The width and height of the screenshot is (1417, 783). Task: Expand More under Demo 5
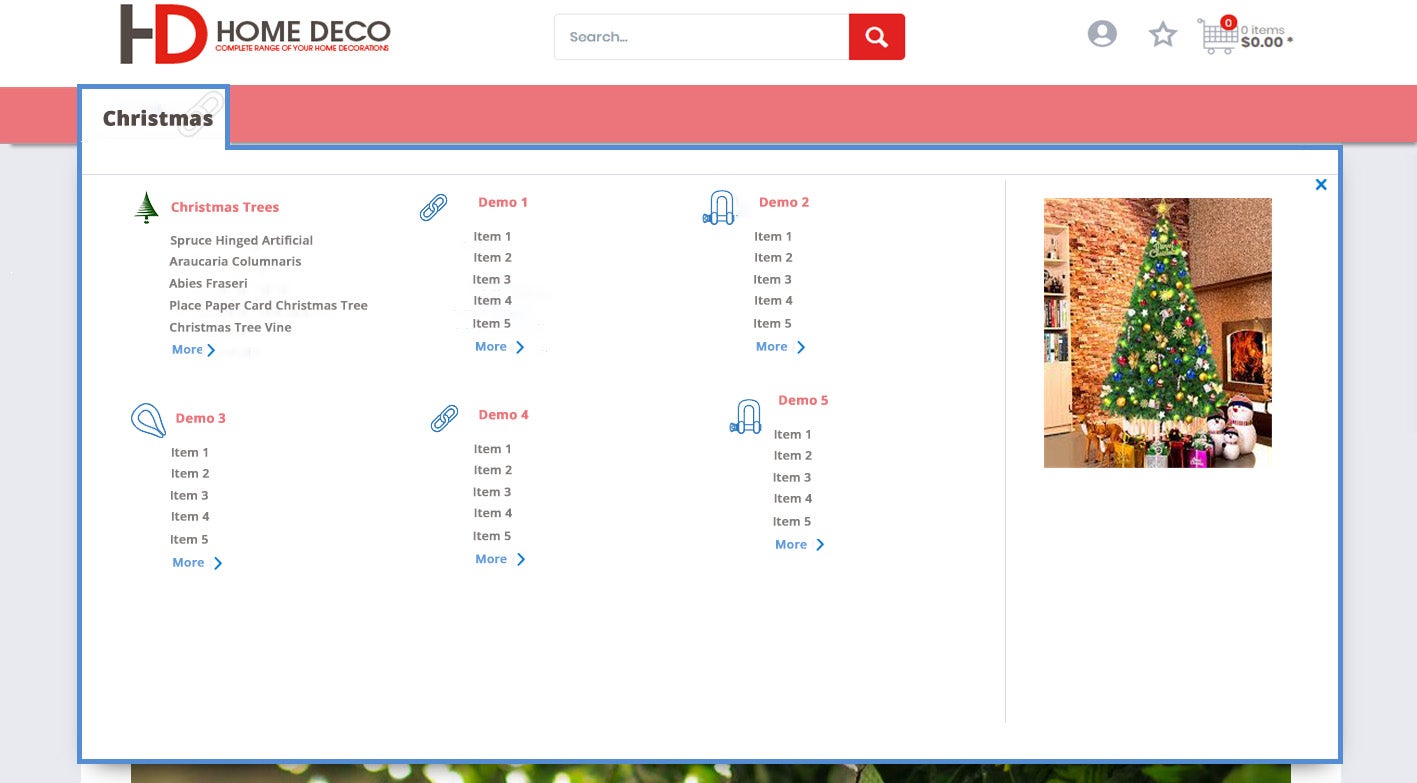coord(800,544)
